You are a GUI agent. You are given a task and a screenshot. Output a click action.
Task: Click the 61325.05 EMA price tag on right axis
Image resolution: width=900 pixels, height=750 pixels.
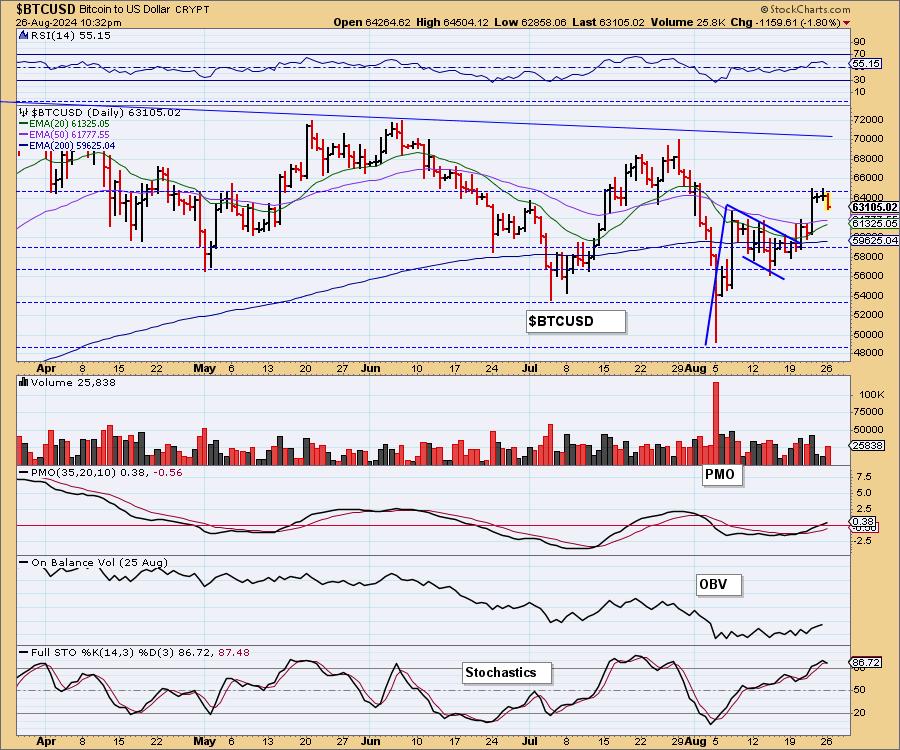[874, 223]
